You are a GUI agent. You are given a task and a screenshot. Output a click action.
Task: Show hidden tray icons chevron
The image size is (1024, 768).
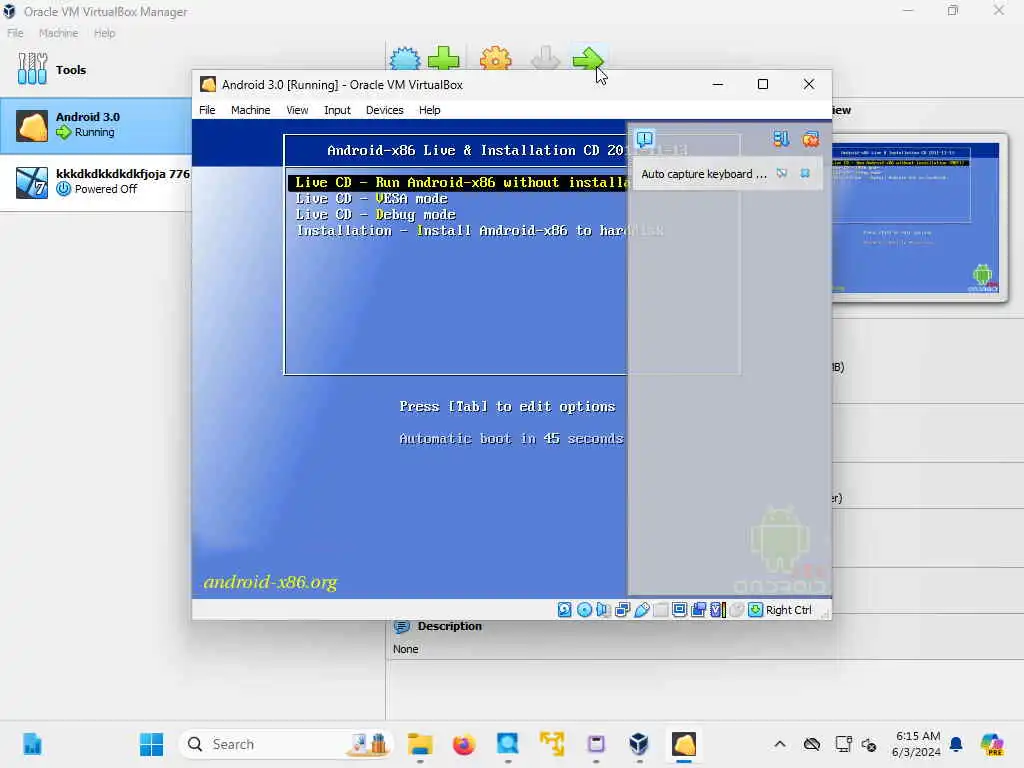pos(780,744)
